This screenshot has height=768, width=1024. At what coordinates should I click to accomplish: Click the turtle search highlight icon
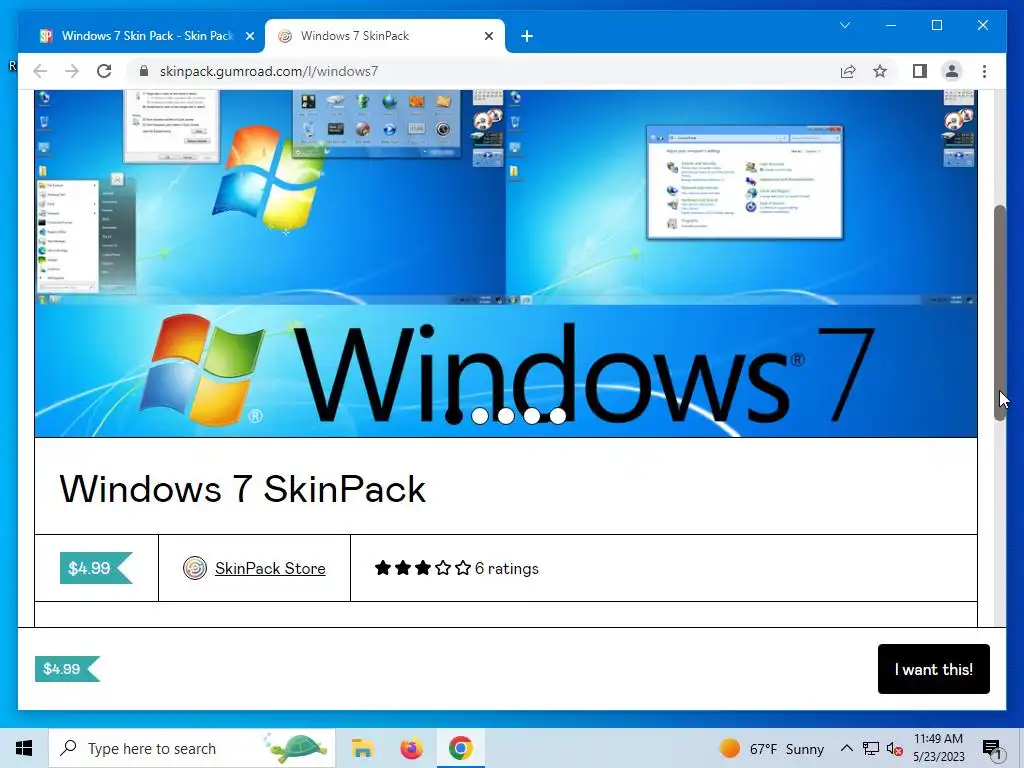tap(297, 748)
